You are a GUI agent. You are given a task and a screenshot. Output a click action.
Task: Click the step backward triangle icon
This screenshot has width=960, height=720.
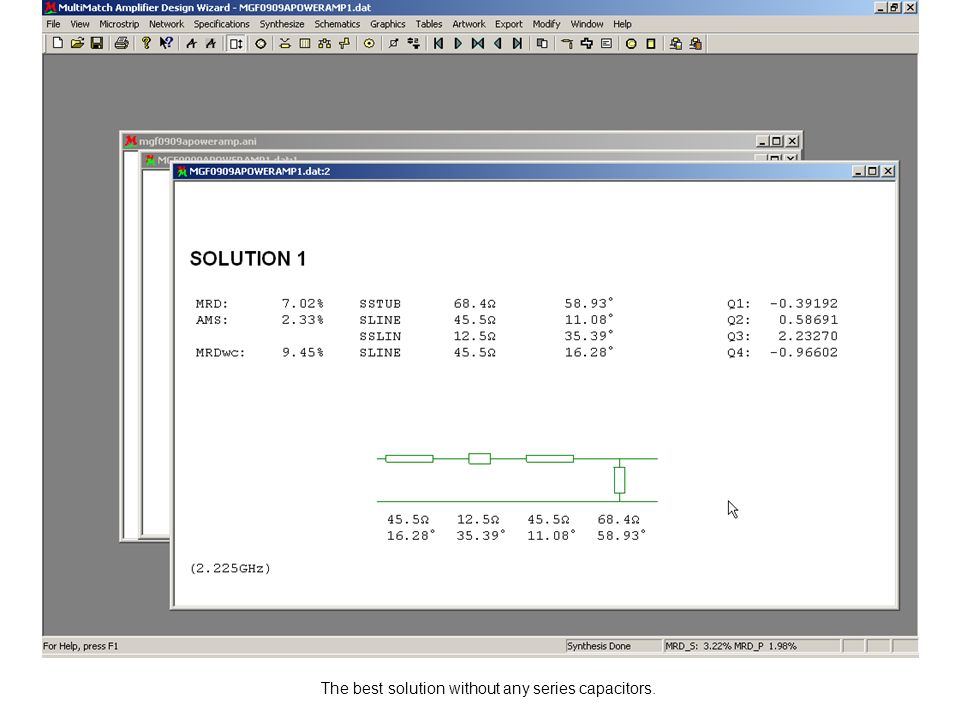pos(498,43)
